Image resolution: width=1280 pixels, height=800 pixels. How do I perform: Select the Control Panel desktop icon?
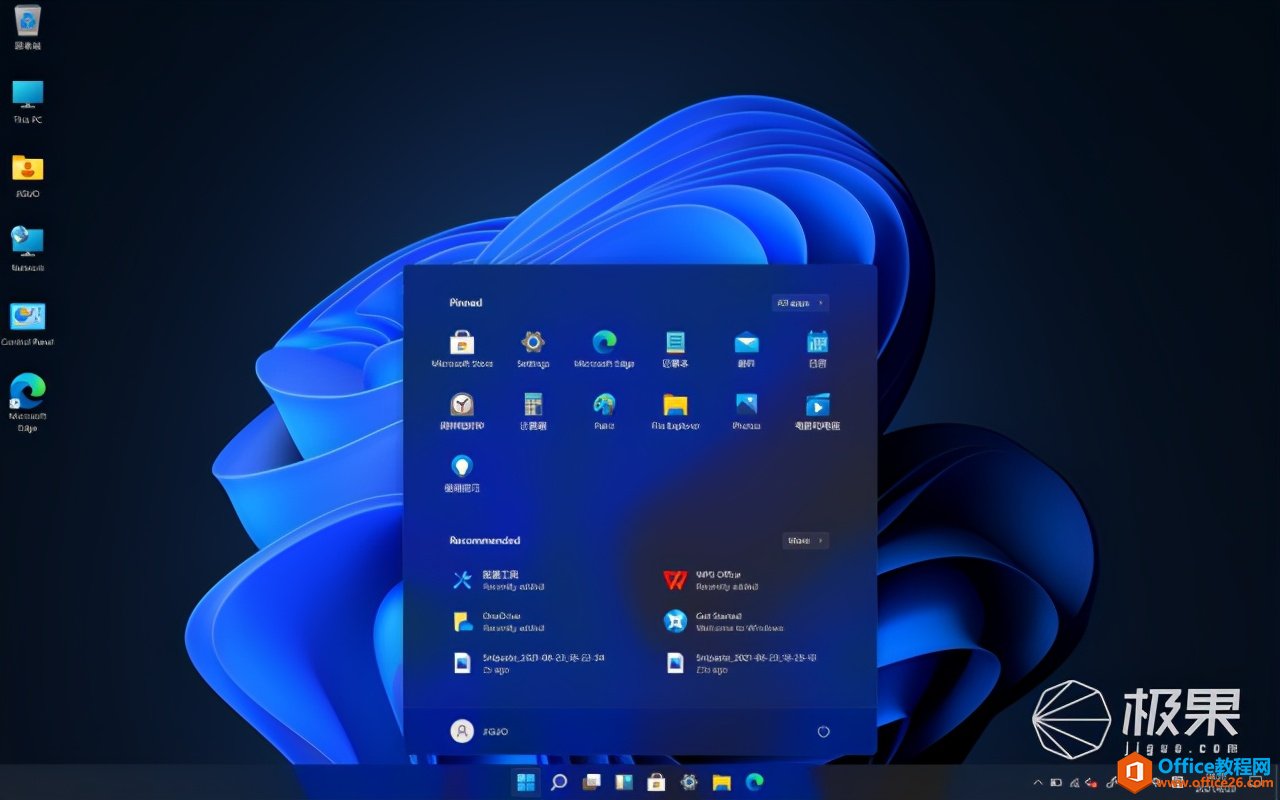coord(28,324)
